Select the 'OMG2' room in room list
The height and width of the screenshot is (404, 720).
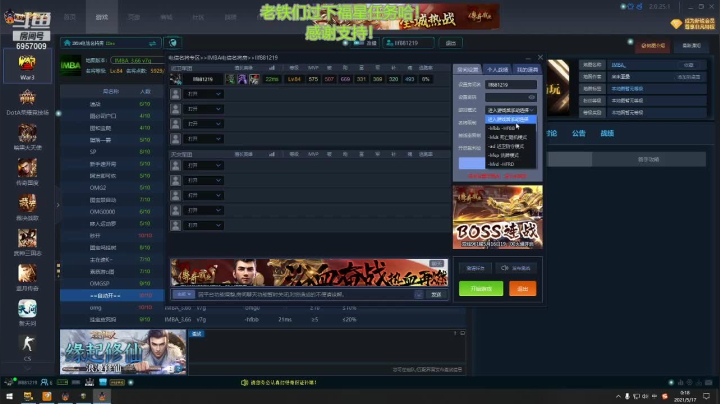point(112,188)
